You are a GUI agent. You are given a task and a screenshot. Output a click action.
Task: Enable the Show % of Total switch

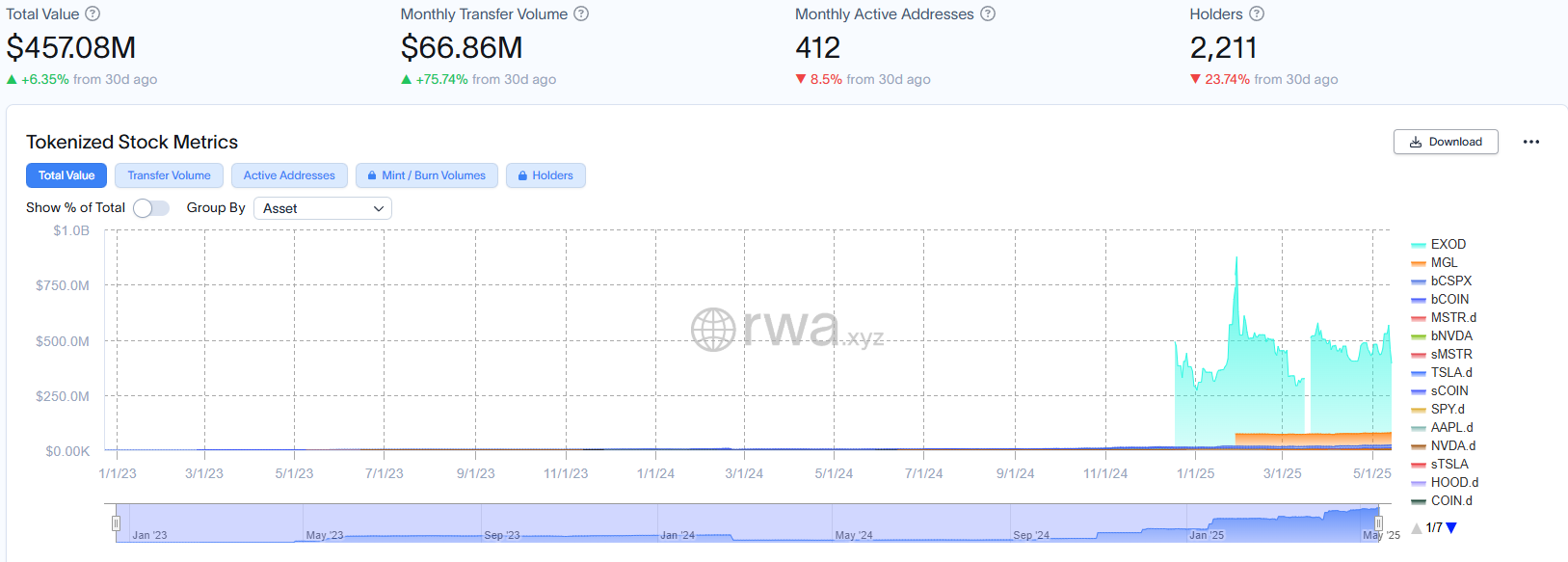click(151, 208)
